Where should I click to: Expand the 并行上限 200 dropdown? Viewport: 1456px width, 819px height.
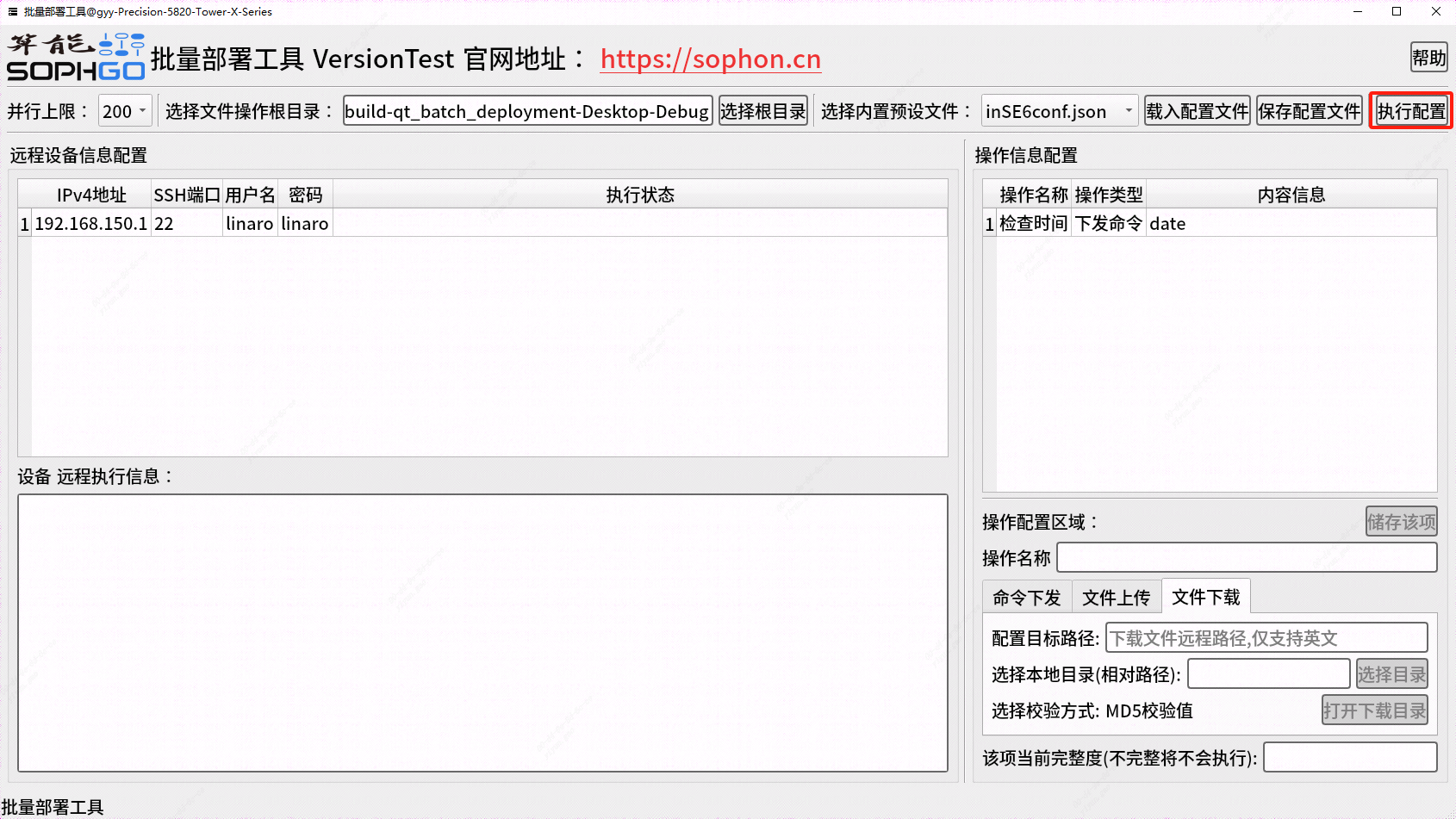coord(125,111)
